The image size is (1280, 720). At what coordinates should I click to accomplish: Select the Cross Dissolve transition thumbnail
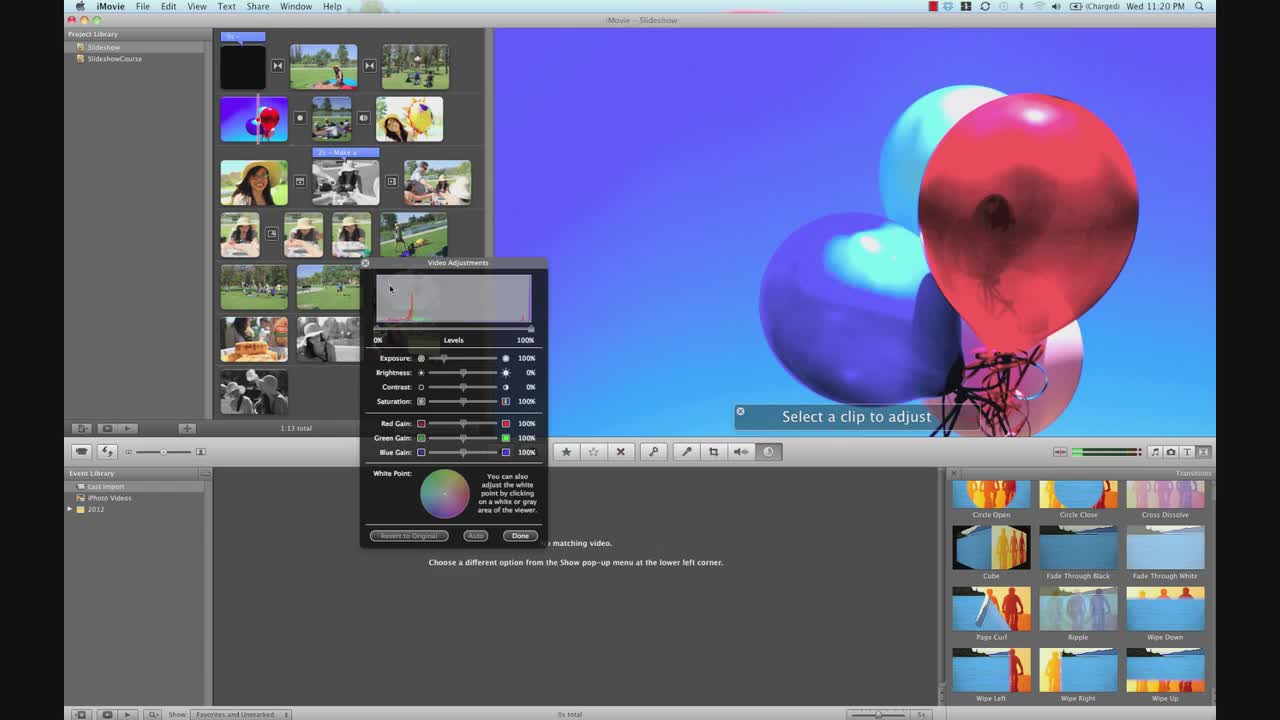1165,494
